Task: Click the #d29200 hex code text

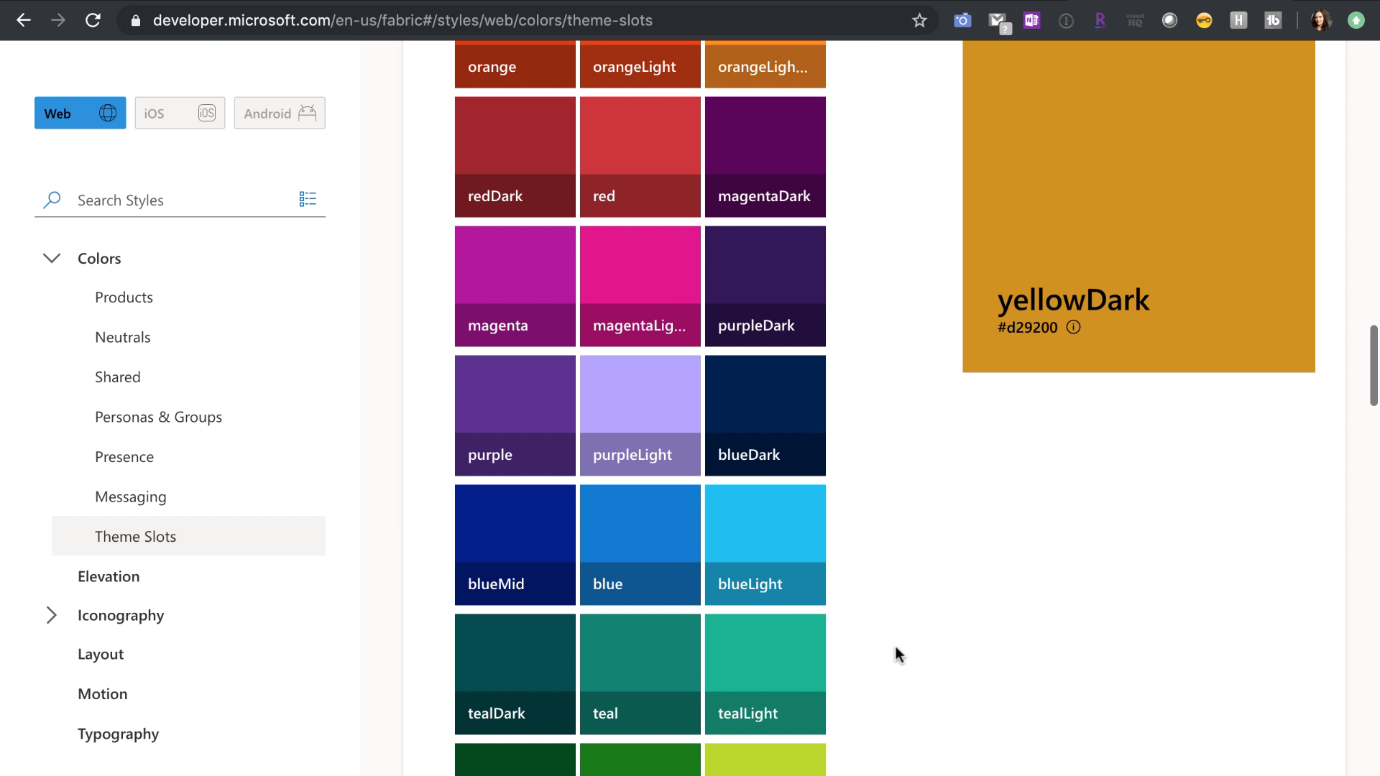Action: (1027, 327)
